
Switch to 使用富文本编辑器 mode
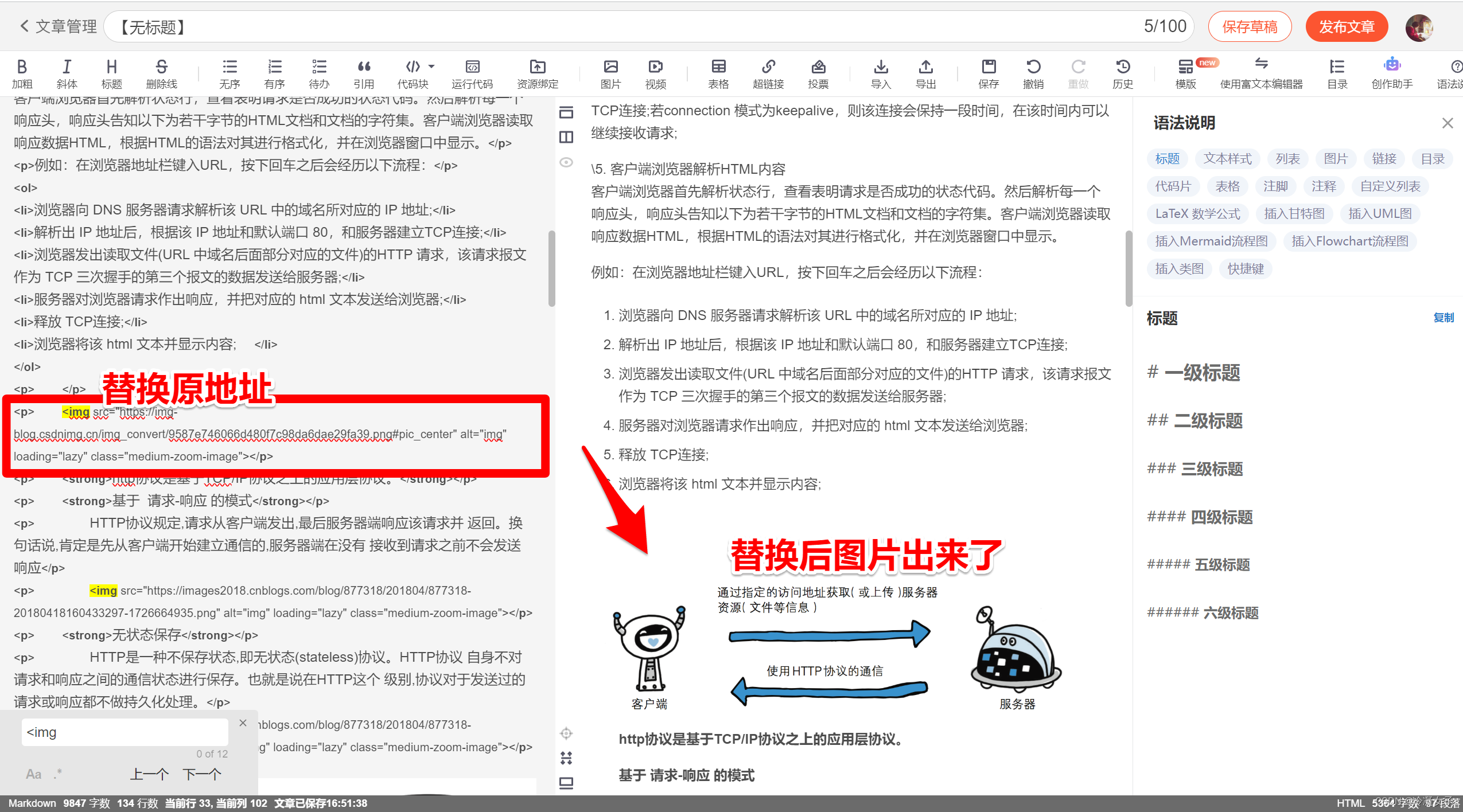point(1260,73)
